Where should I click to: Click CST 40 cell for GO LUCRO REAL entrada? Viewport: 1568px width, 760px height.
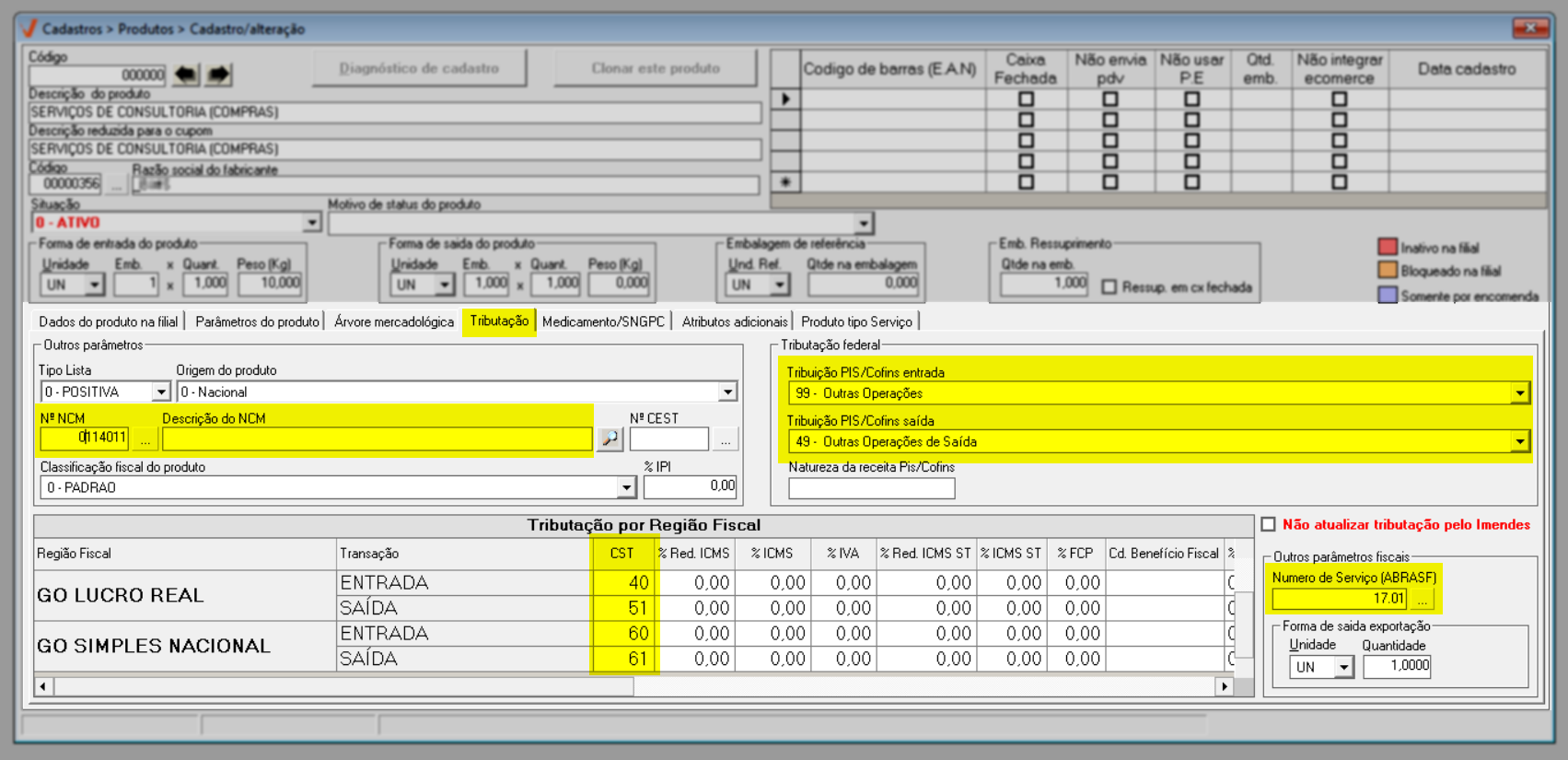pyautogui.click(x=623, y=582)
